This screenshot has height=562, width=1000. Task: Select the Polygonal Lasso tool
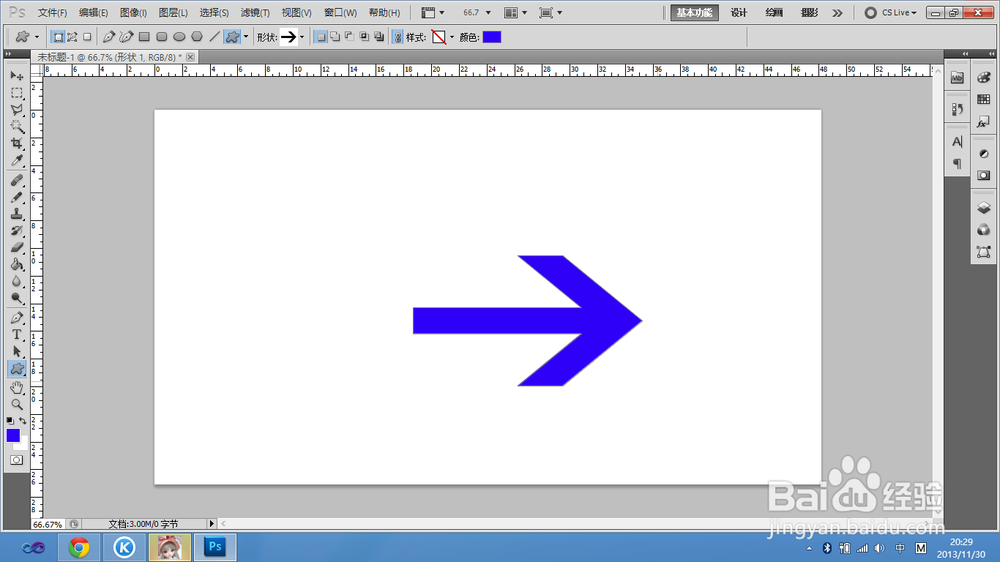coord(17,110)
